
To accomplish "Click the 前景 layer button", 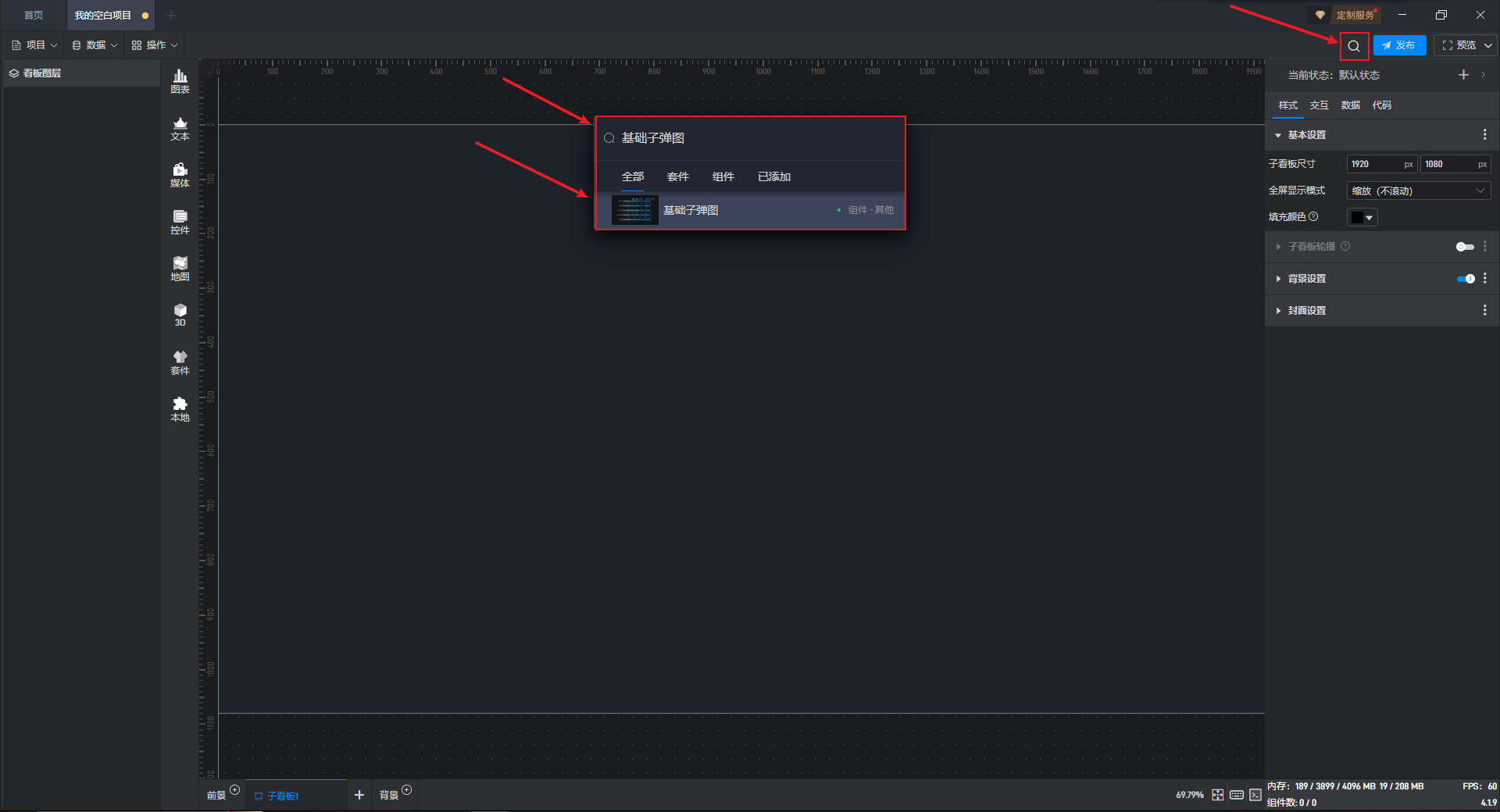I will pyautogui.click(x=216, y=796).
